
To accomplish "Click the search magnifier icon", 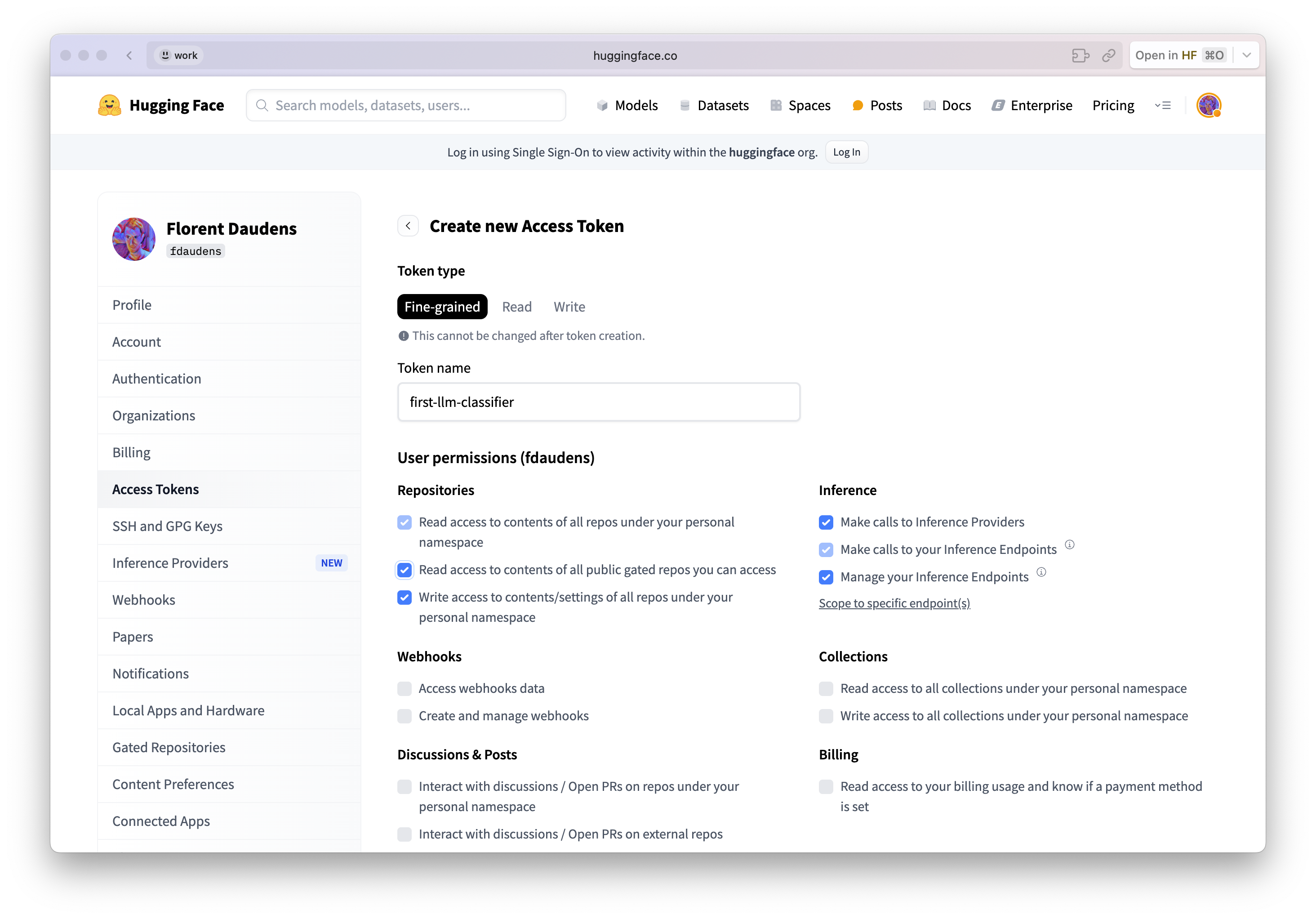I will (262, 106).
